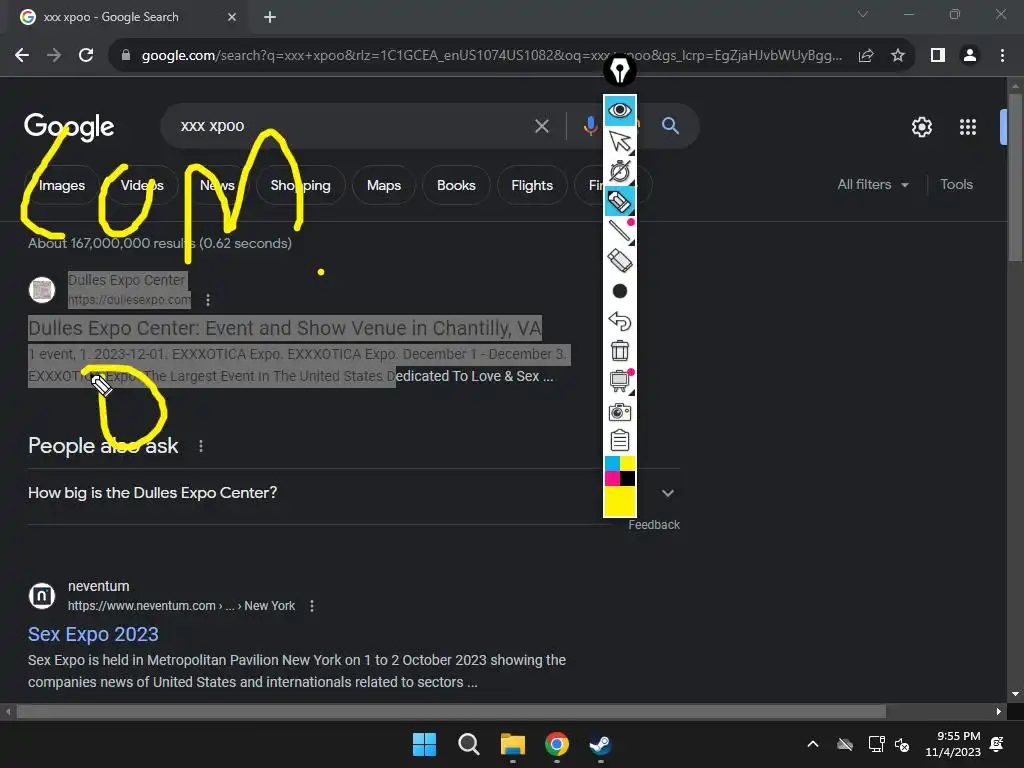
Task: Open Steam from the taskbar
Action: pyautogui.click(x=600, y=744)
